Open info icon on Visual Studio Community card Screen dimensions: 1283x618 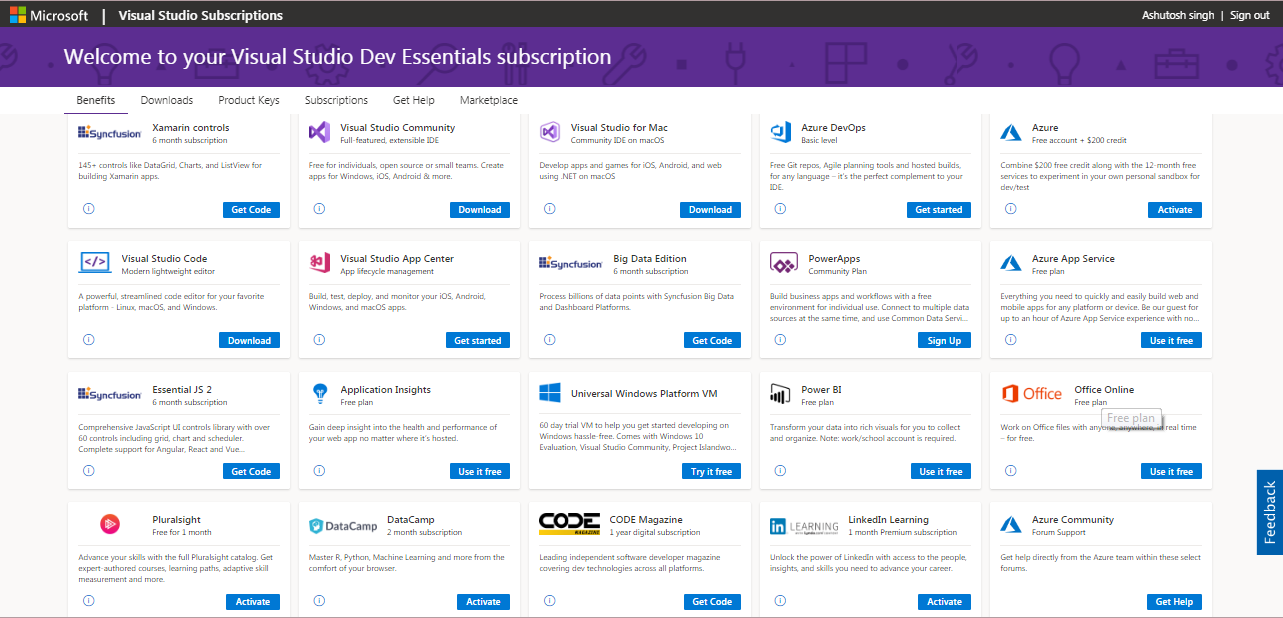click(x=319, y=209)
